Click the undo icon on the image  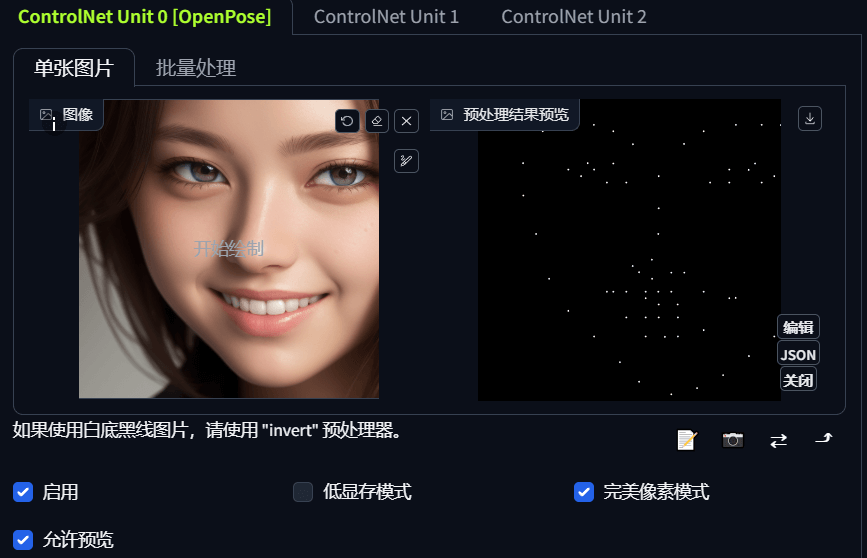(347, 121)
